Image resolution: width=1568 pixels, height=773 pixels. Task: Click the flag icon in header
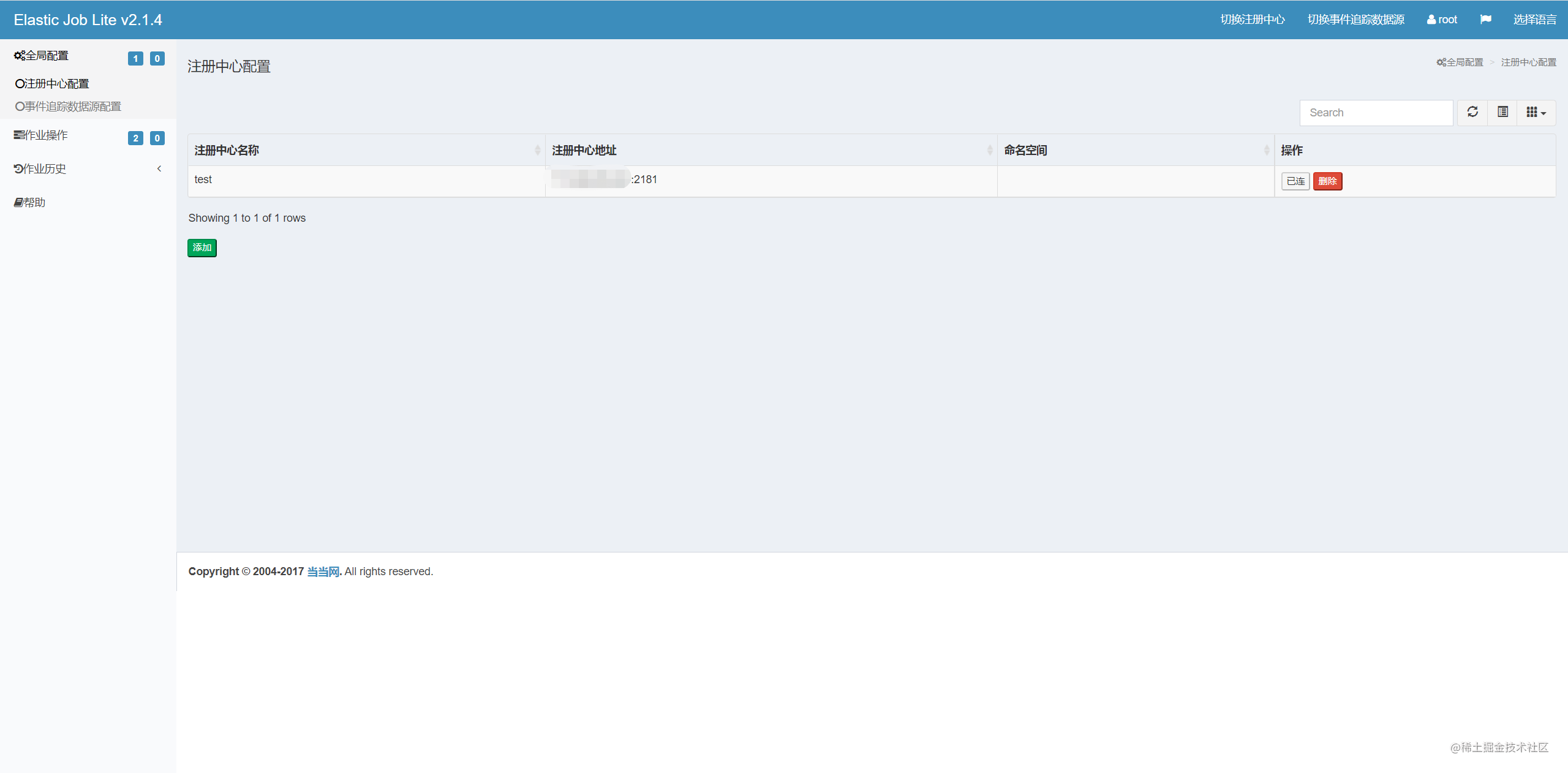(1485, 20)
